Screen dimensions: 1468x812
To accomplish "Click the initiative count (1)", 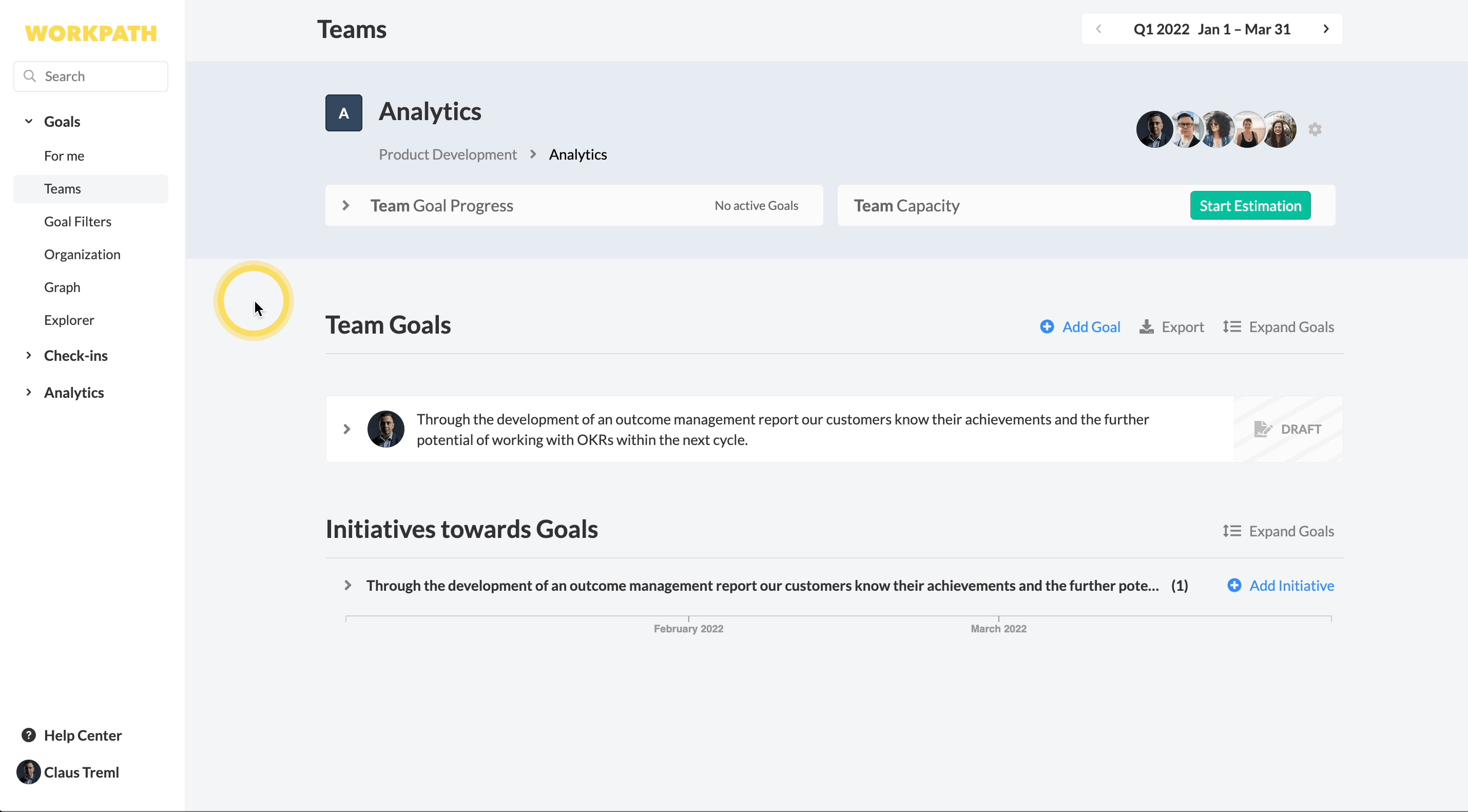I will tap(1180, 585).
